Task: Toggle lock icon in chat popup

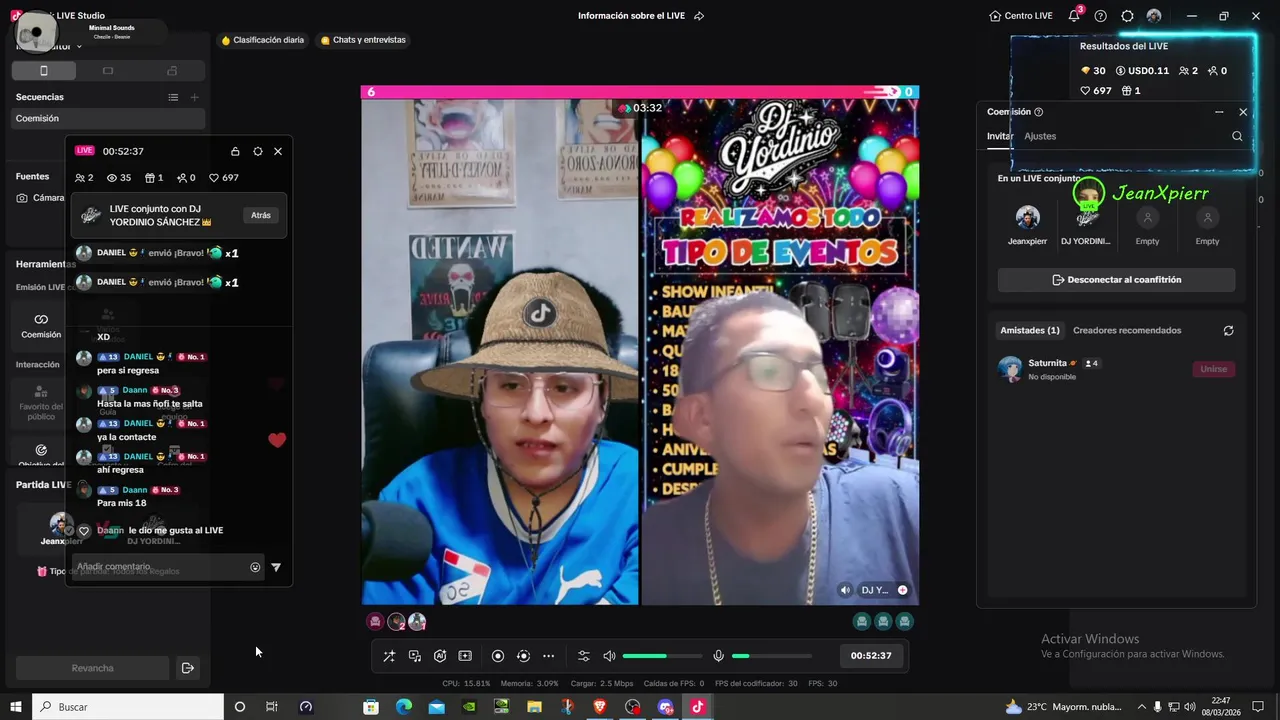Action: [x=235, y=151]
